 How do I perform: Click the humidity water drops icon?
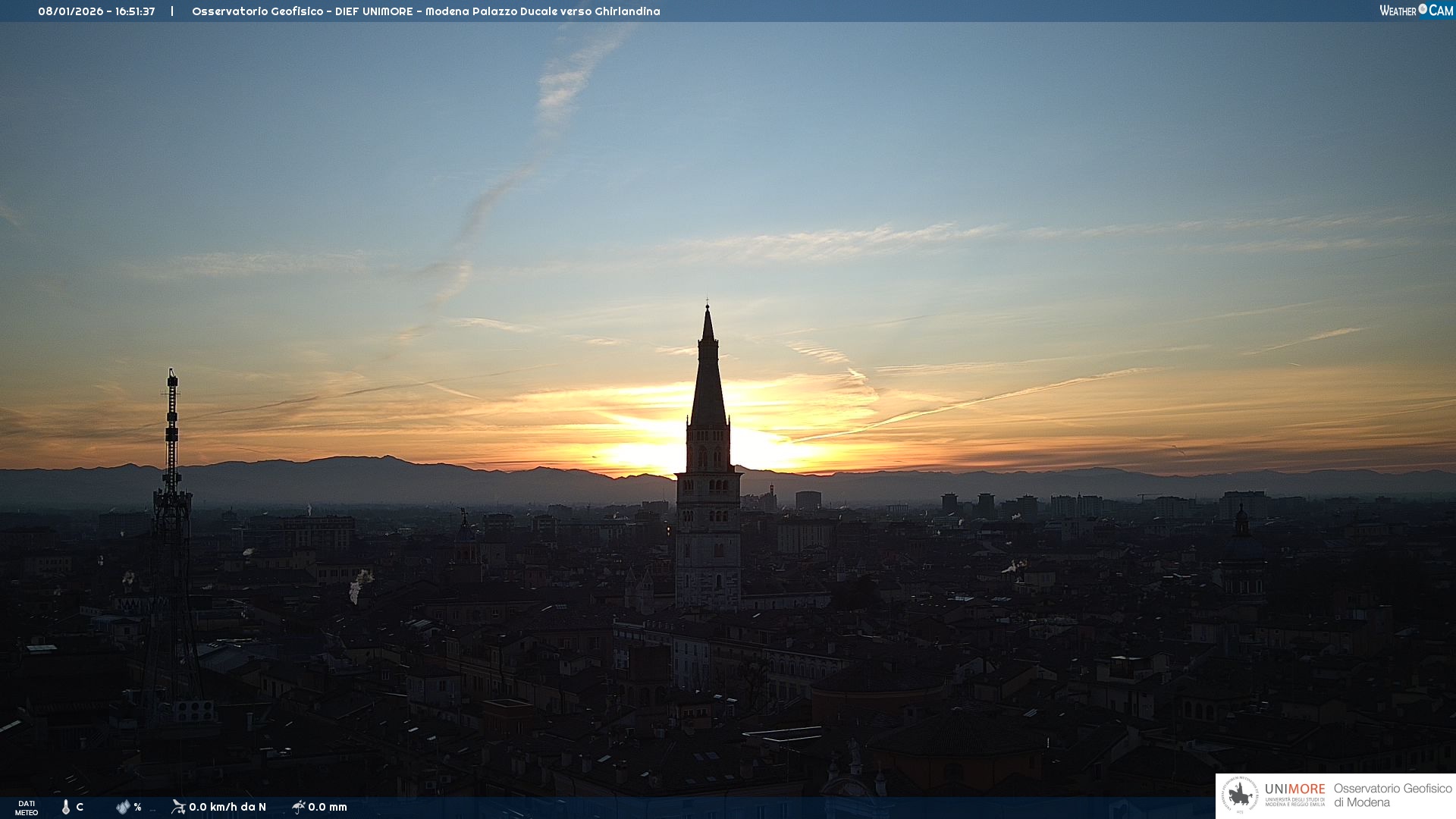click(123, 807)
